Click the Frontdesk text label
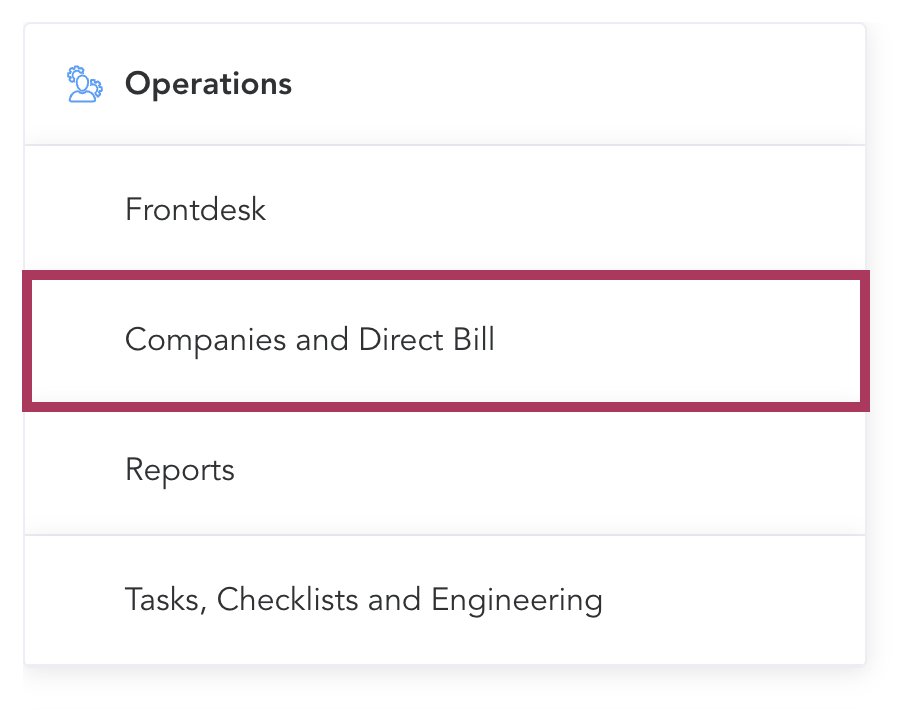The width and height of the screenshot is (908, 710). pos(196,210)
